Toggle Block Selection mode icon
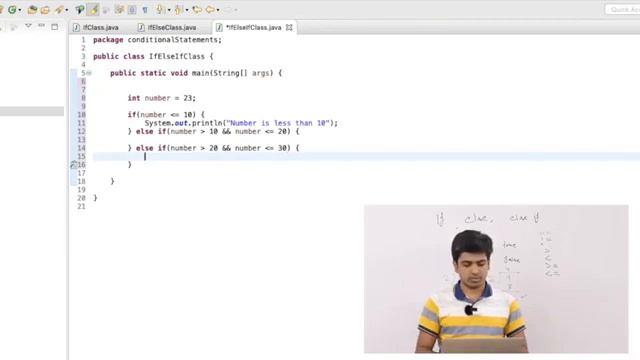The width and height of the screenshot is (640, 360). click(x=132, y=9)
